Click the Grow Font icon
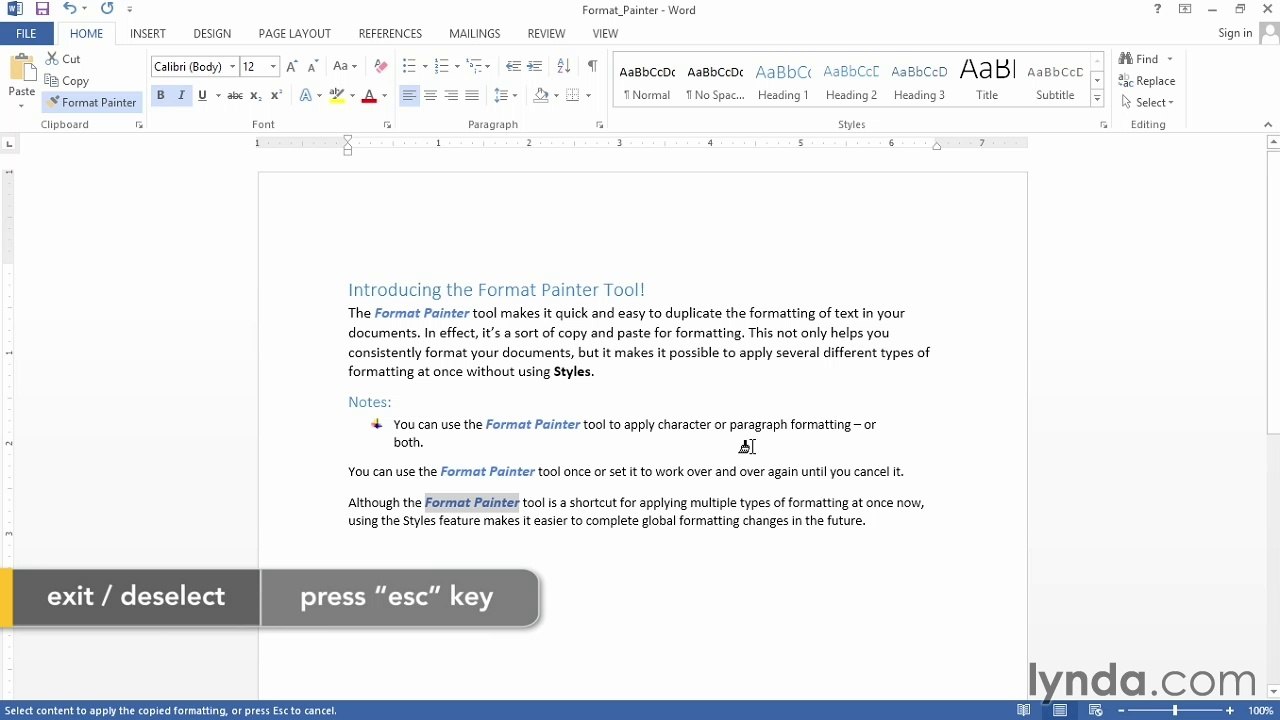Viewport: 1280px width, 720px height. click(x=292, y=67)
